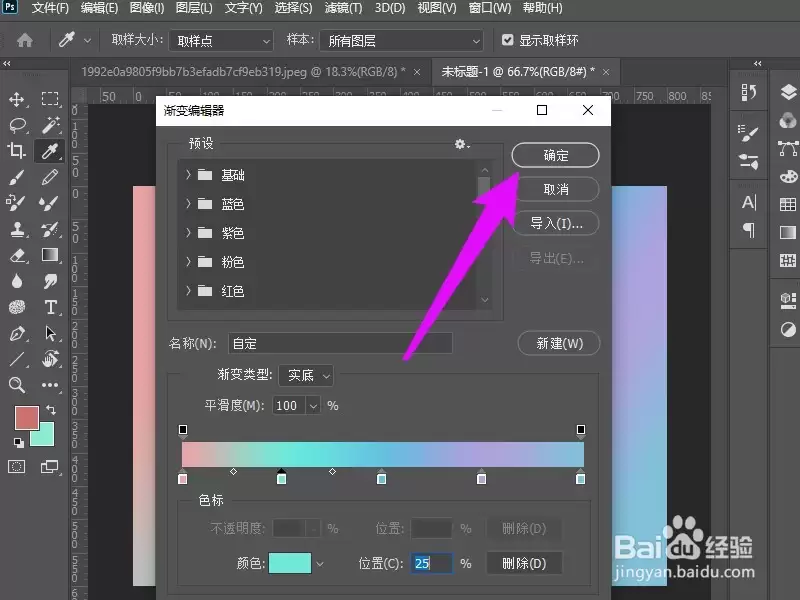This screenshot has width=800, height=600.
Task: Open the extra tools ellipsis
Action: click(x=50, y=385)
